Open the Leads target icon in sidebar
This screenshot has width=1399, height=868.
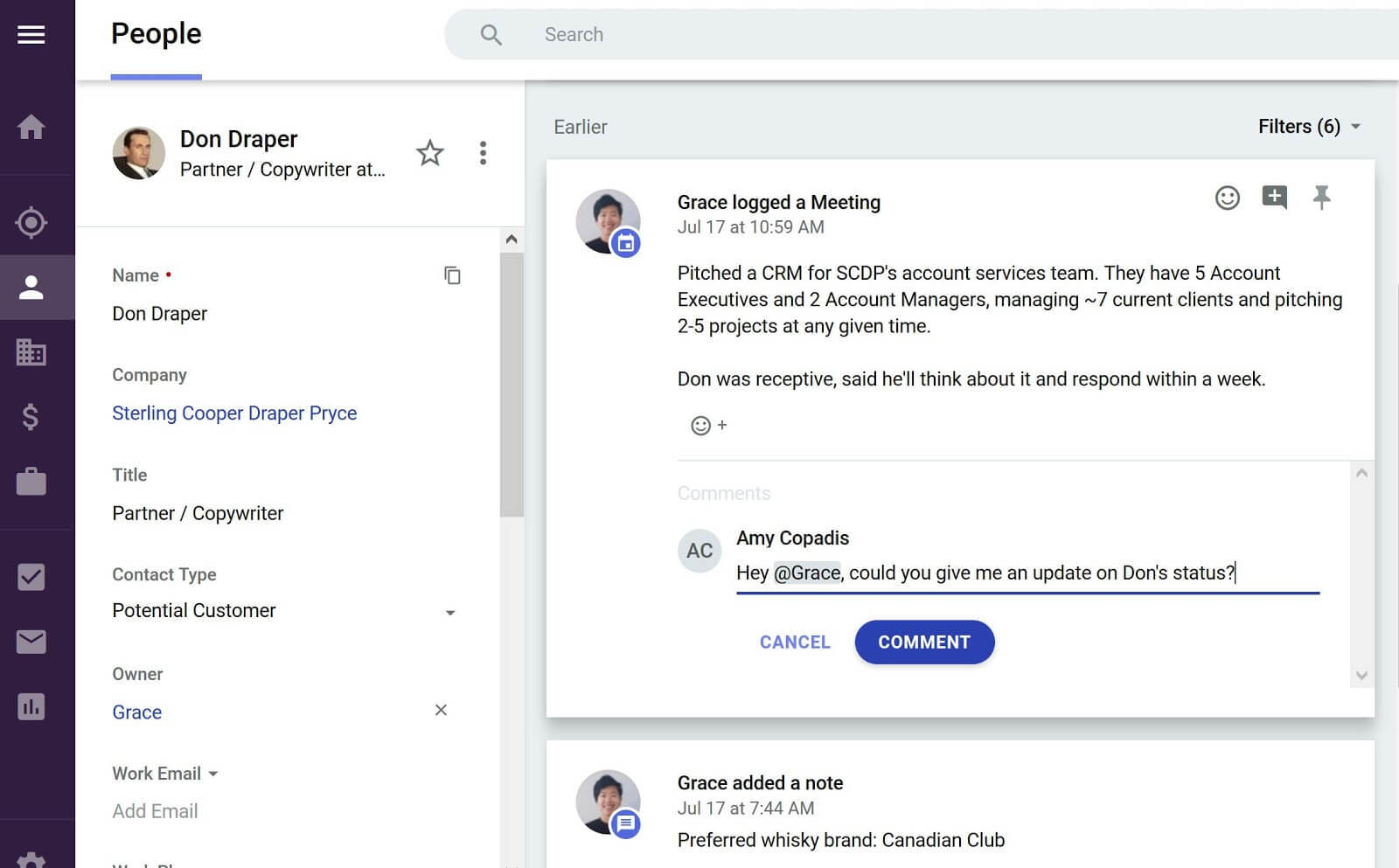tap(31, 222)
